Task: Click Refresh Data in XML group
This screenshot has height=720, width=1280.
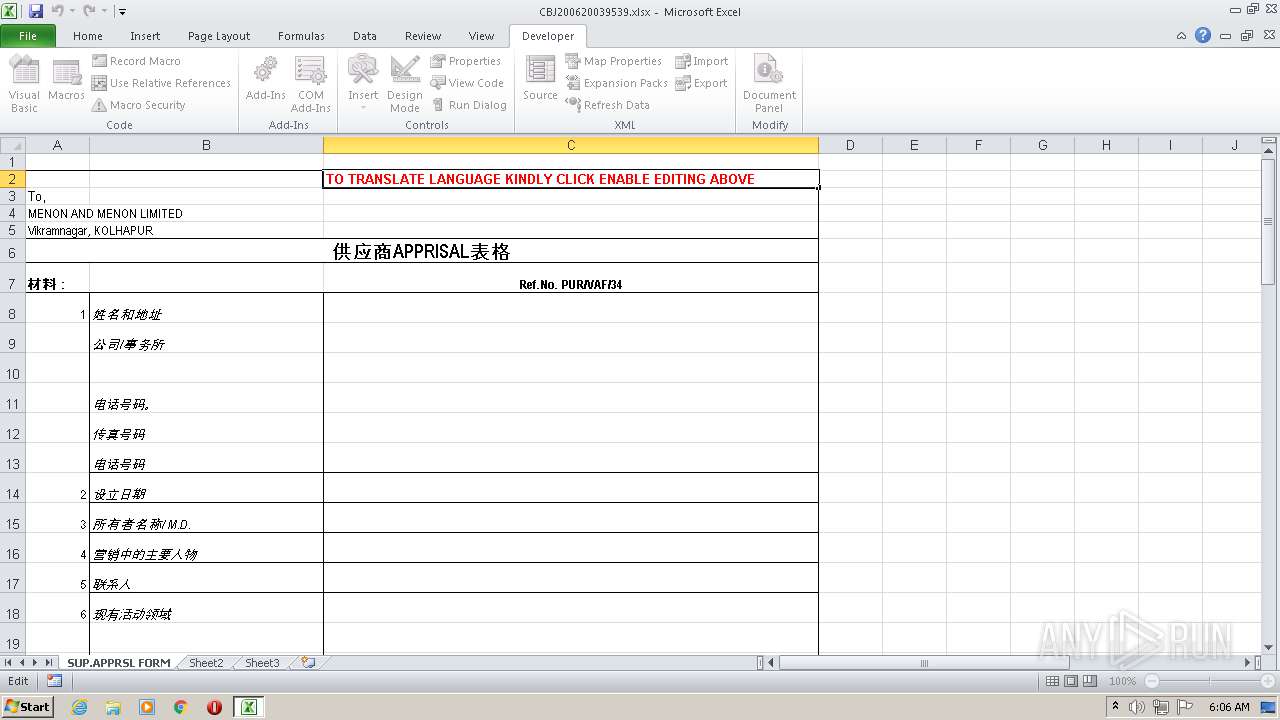Action: tap(607, 105)
